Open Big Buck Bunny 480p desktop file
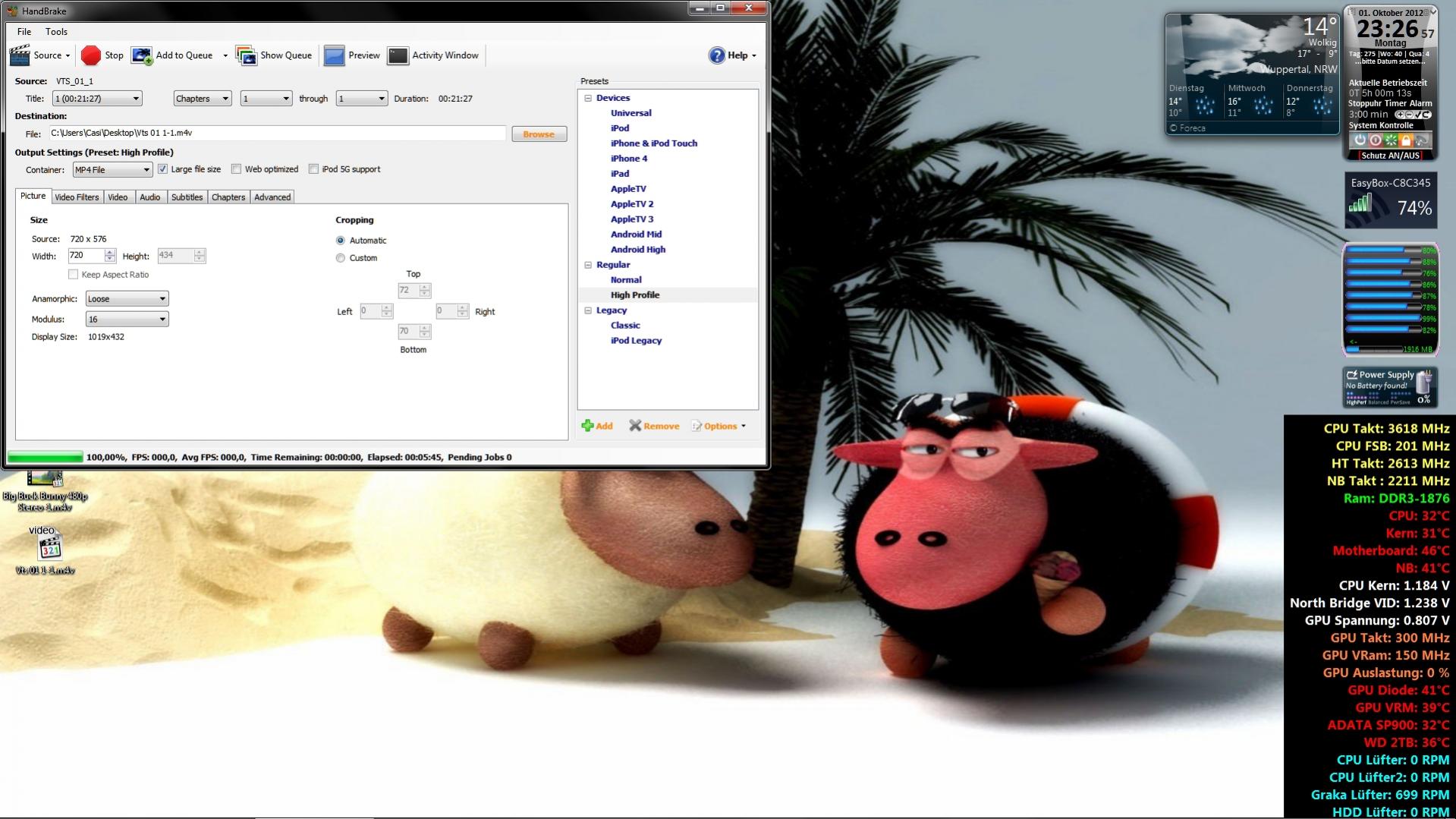Screen dimensions: 1456x819 click(45, 492)
